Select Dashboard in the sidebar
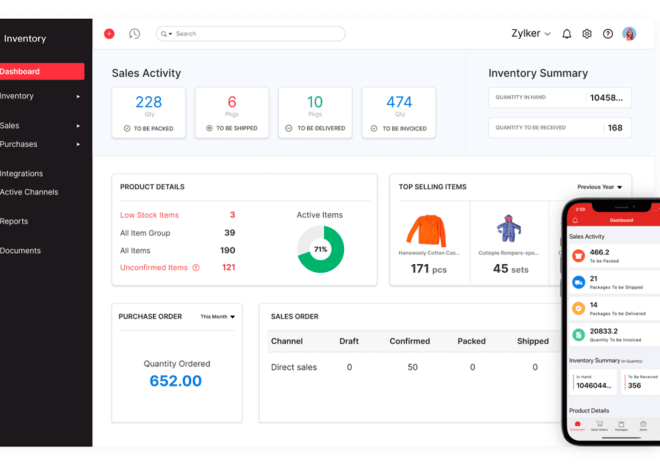The width and height of the screenshot is (660, 470). click(41, 72)
